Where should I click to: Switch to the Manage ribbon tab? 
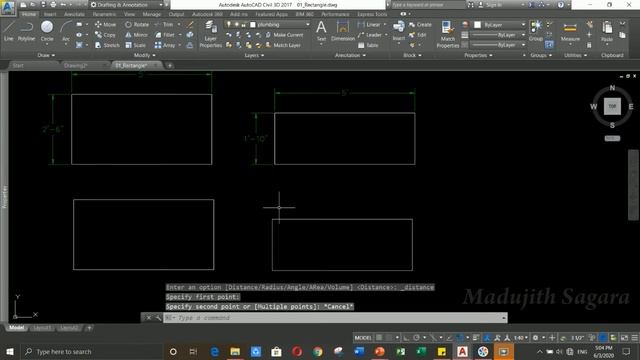(x=151, y=14)
